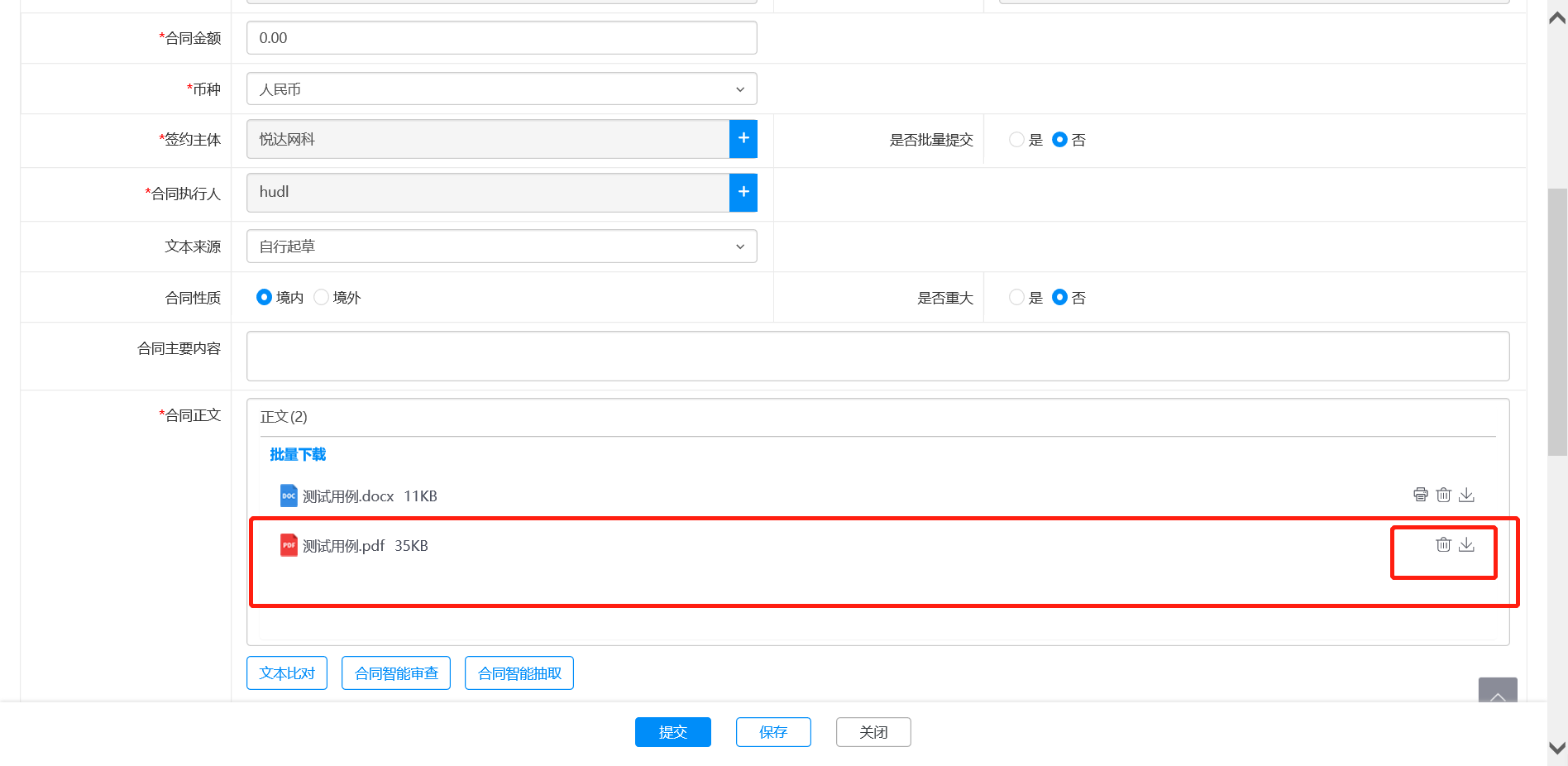Screen dimensions: 1568x766
Task: Delete the 测试用例.docx attachment
Action: pos(1443,495)
